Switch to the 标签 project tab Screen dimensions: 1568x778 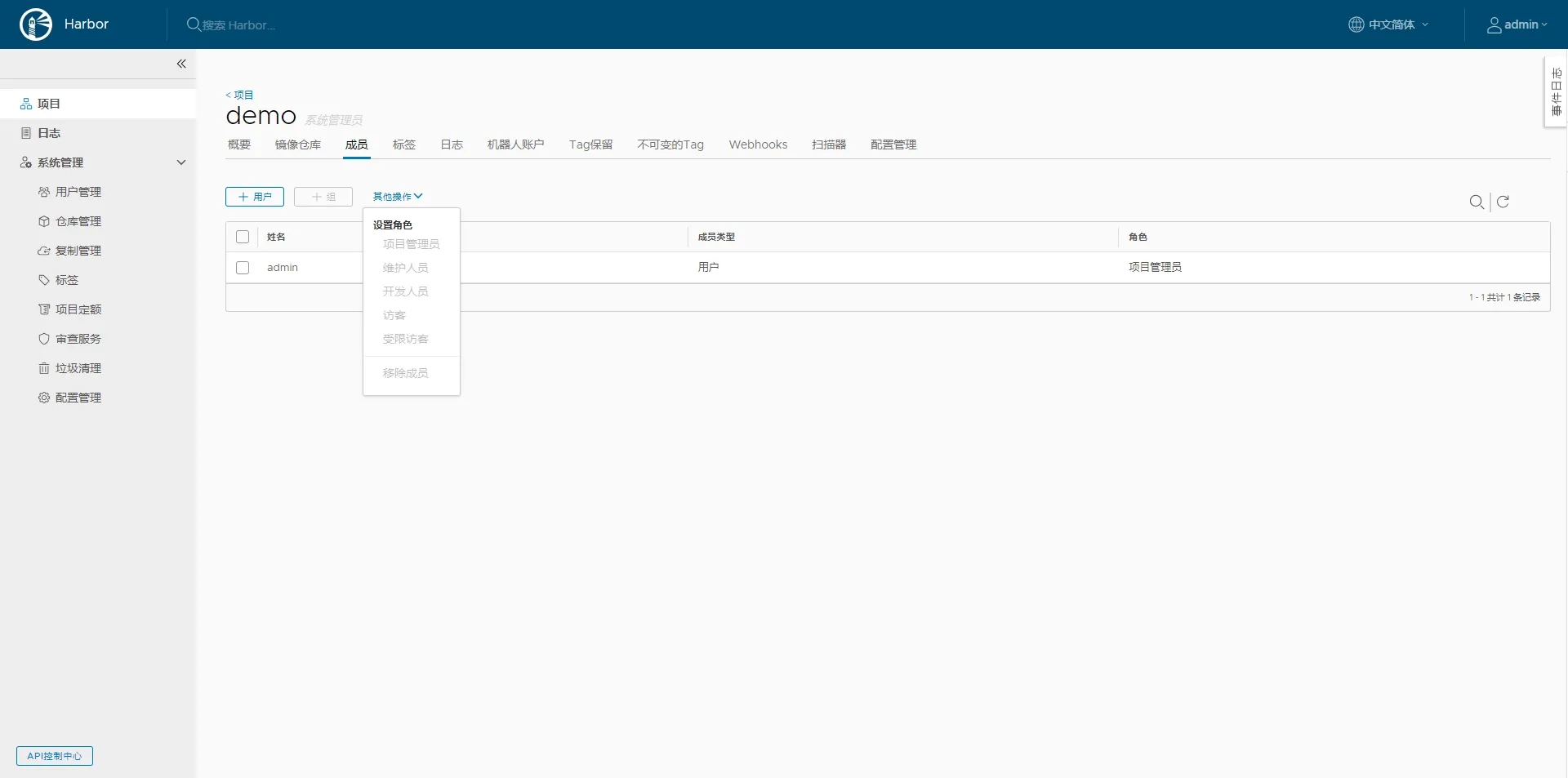[404, 144]
